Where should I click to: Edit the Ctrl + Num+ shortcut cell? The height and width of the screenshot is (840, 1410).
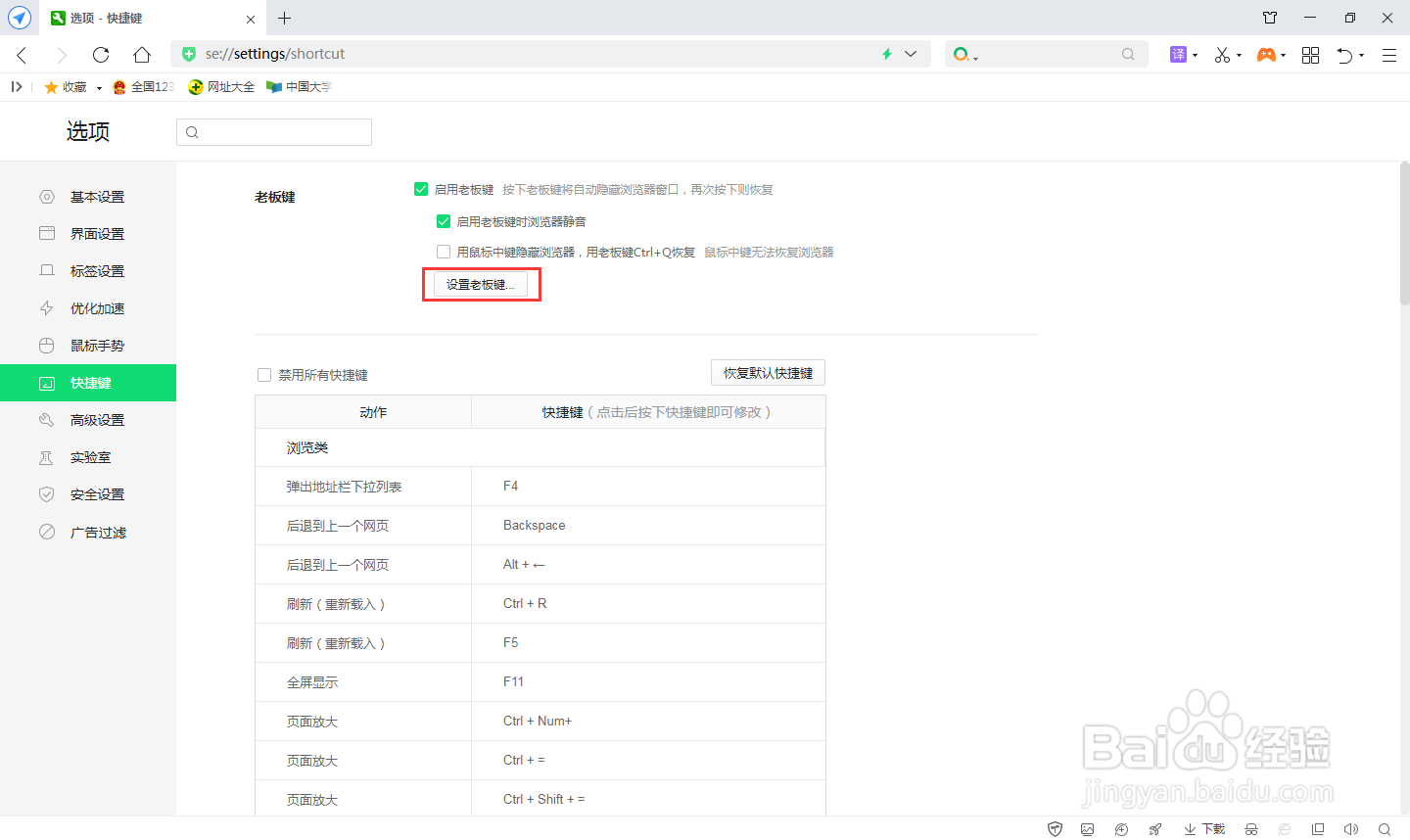648,721
